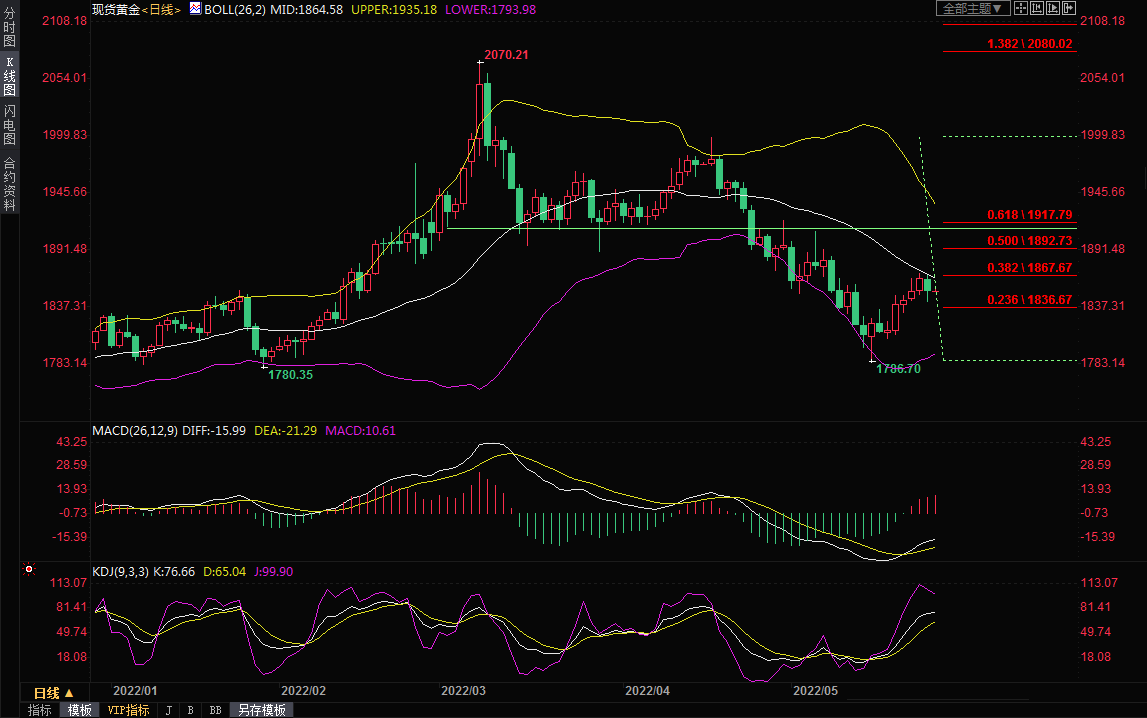Select the K线图 side tab
The width and height of the screenshot is (1147, 718).
click(9, 76)
